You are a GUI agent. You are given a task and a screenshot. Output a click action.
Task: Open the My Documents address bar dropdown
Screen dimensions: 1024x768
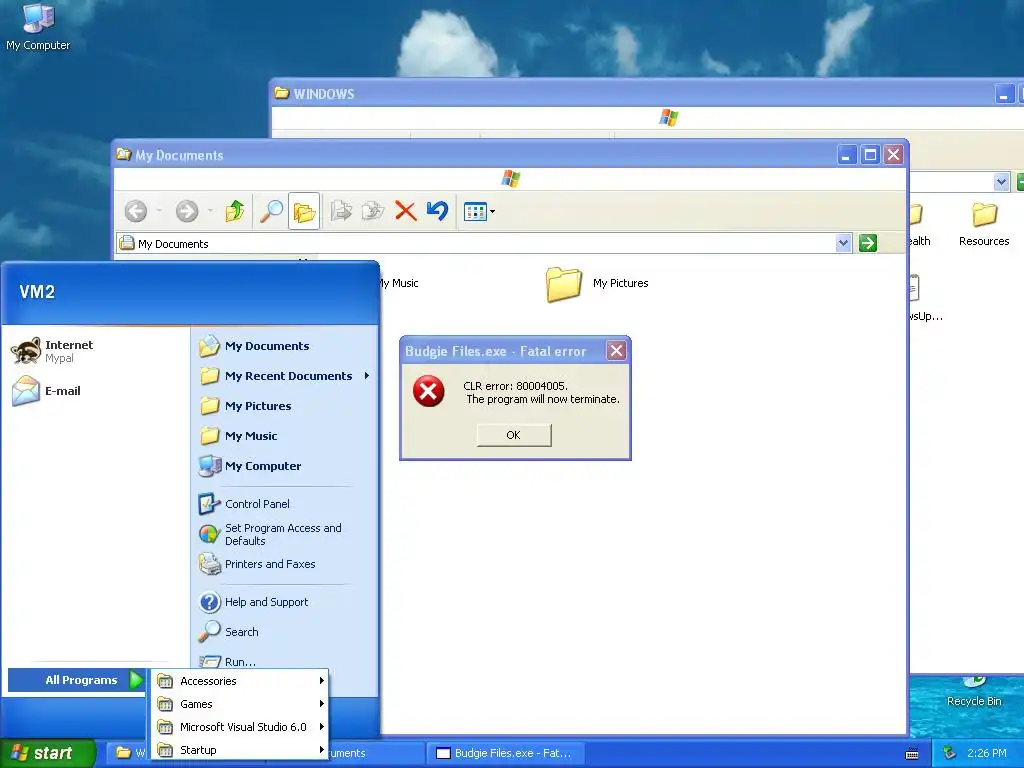tap(843, 243)
